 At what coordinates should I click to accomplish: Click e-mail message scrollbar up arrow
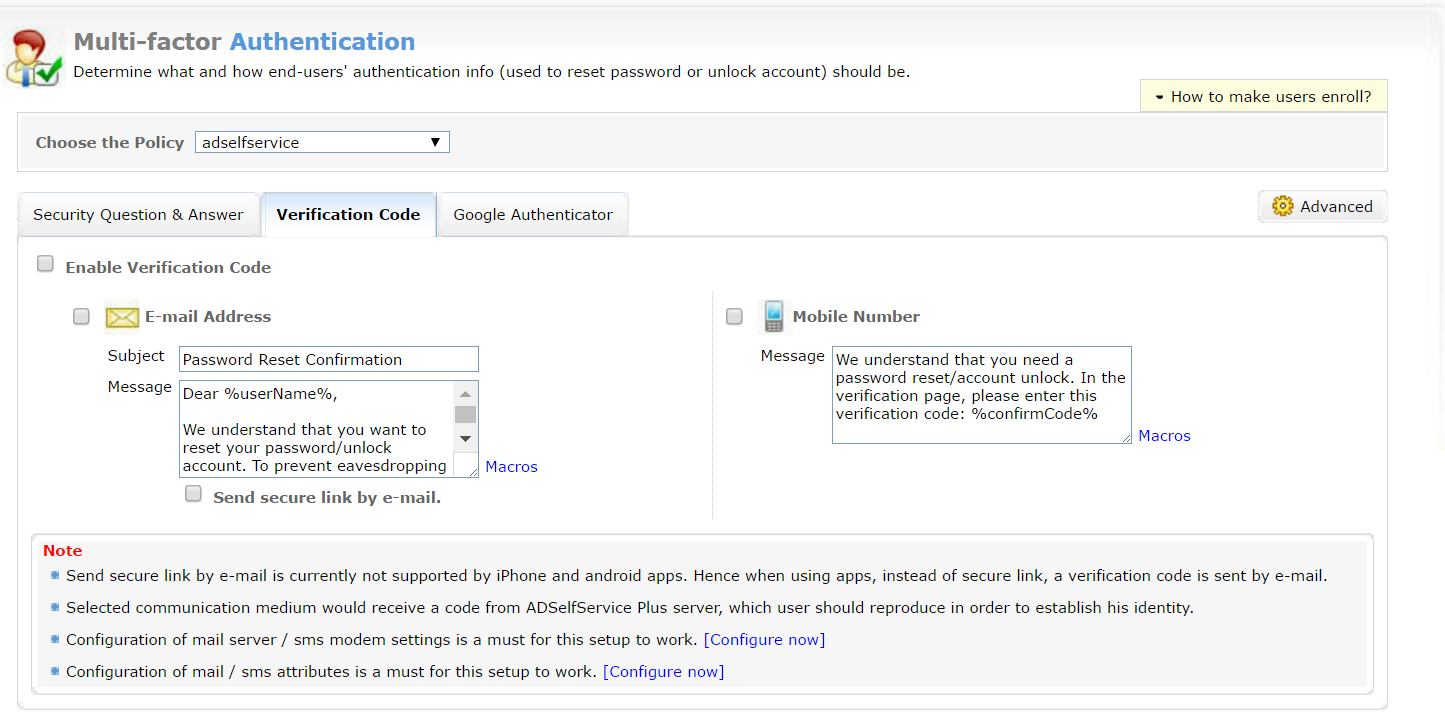click(465, 393)
